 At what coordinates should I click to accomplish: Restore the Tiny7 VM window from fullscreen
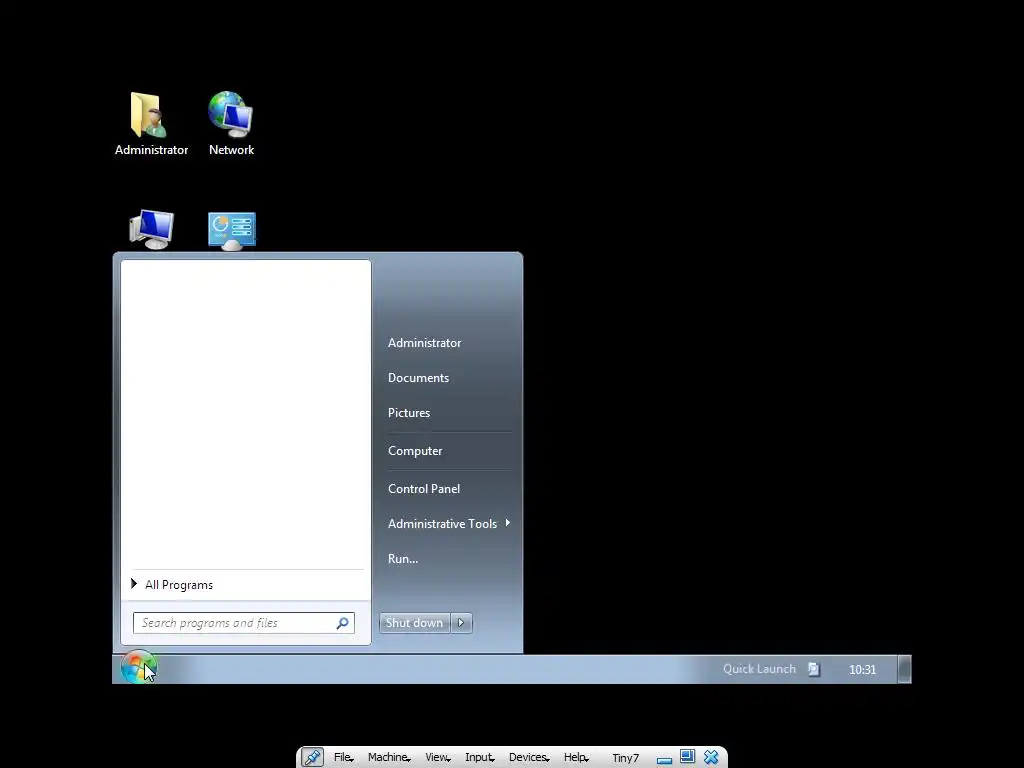687,757
